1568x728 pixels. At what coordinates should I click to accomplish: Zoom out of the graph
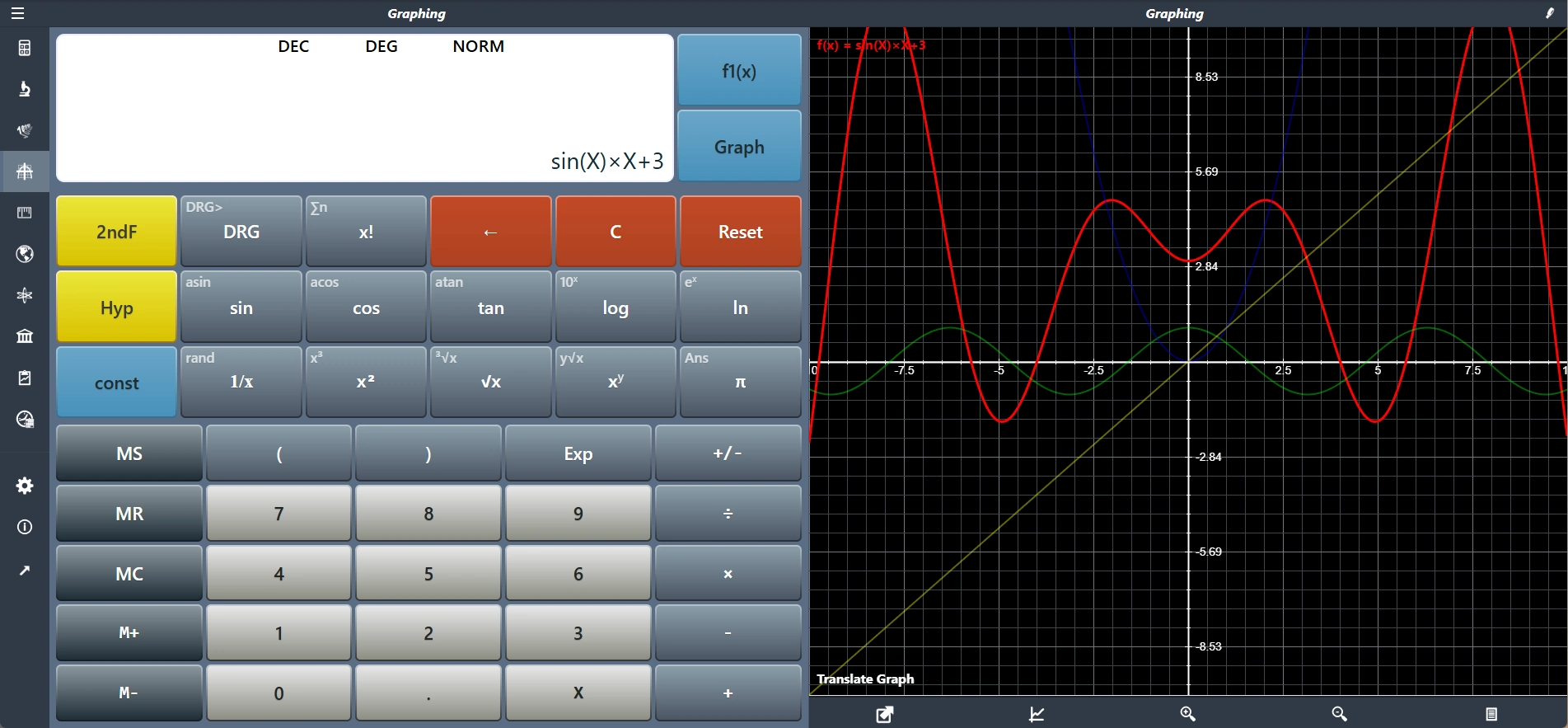[x=1339, y=714]
